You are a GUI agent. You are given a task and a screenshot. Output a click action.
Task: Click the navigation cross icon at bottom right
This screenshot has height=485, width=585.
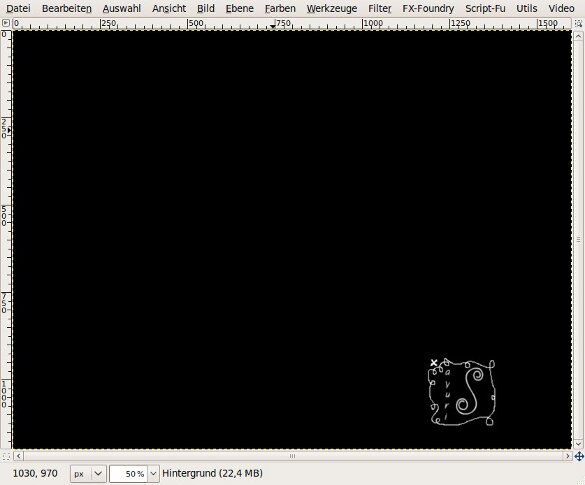click(x=579, y=456)
